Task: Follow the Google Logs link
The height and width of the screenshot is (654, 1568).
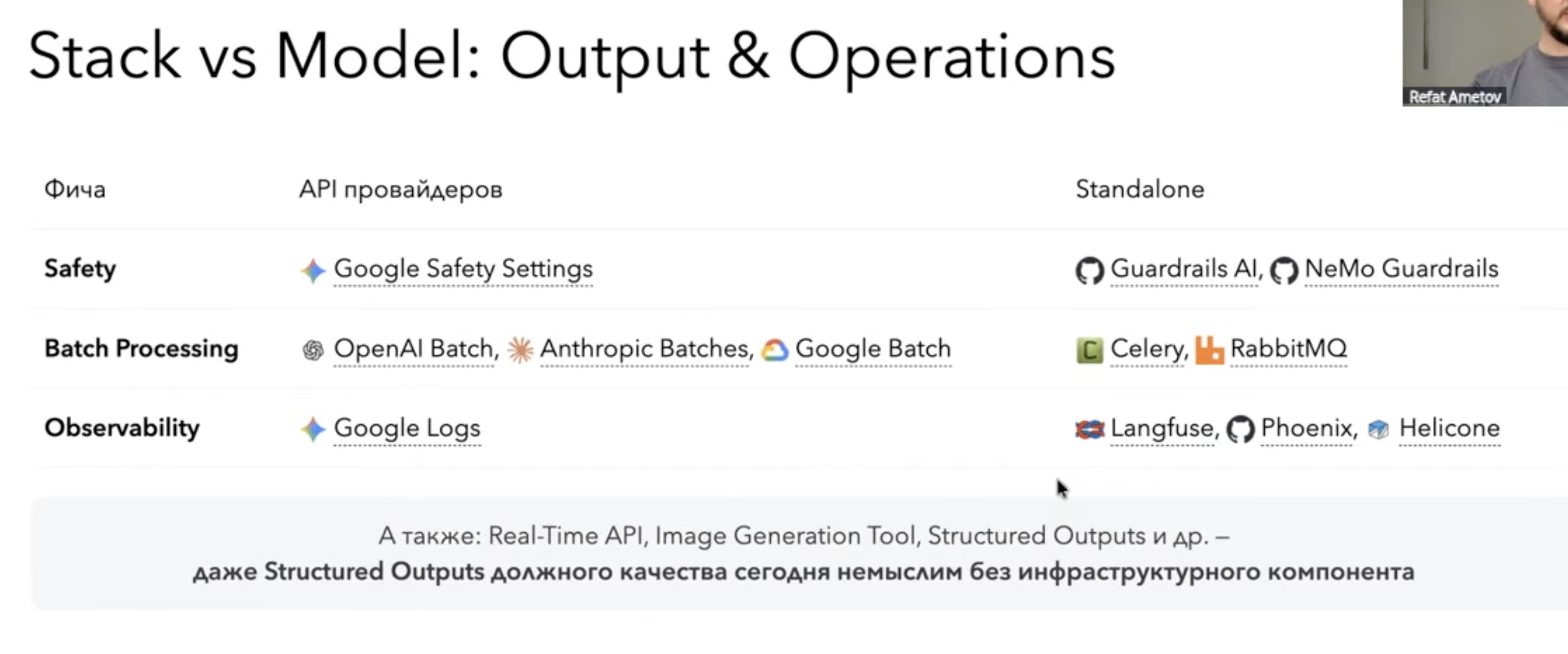Action: click(x=406, y=428)
